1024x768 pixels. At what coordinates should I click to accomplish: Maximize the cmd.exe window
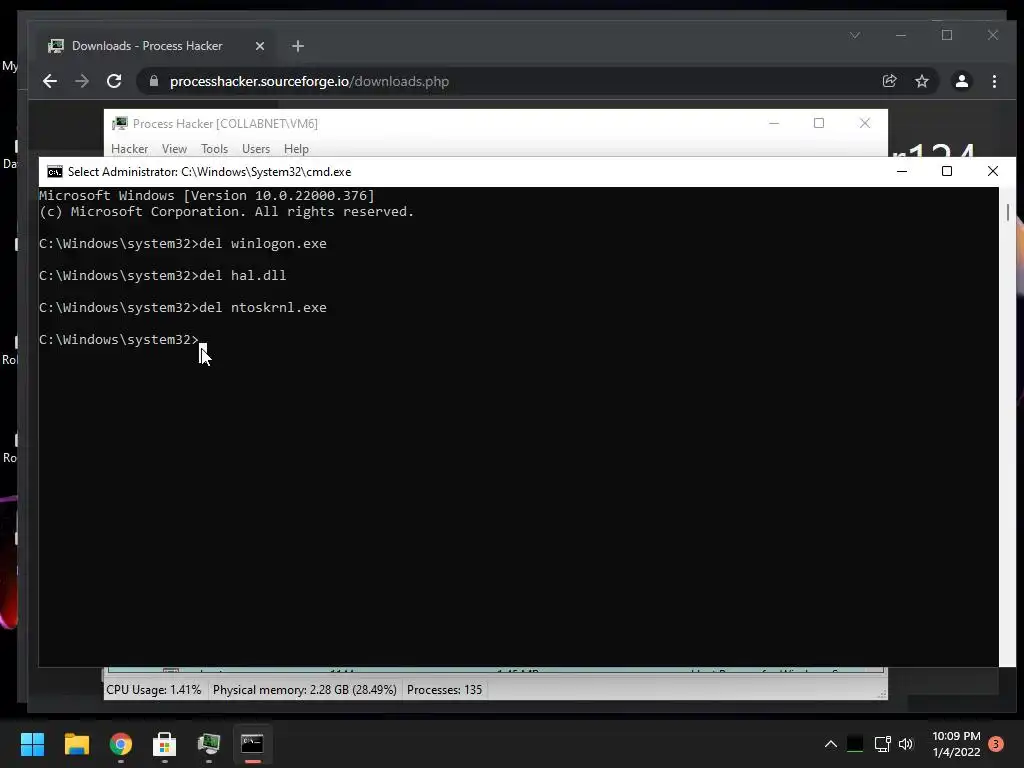coord(946,171)
